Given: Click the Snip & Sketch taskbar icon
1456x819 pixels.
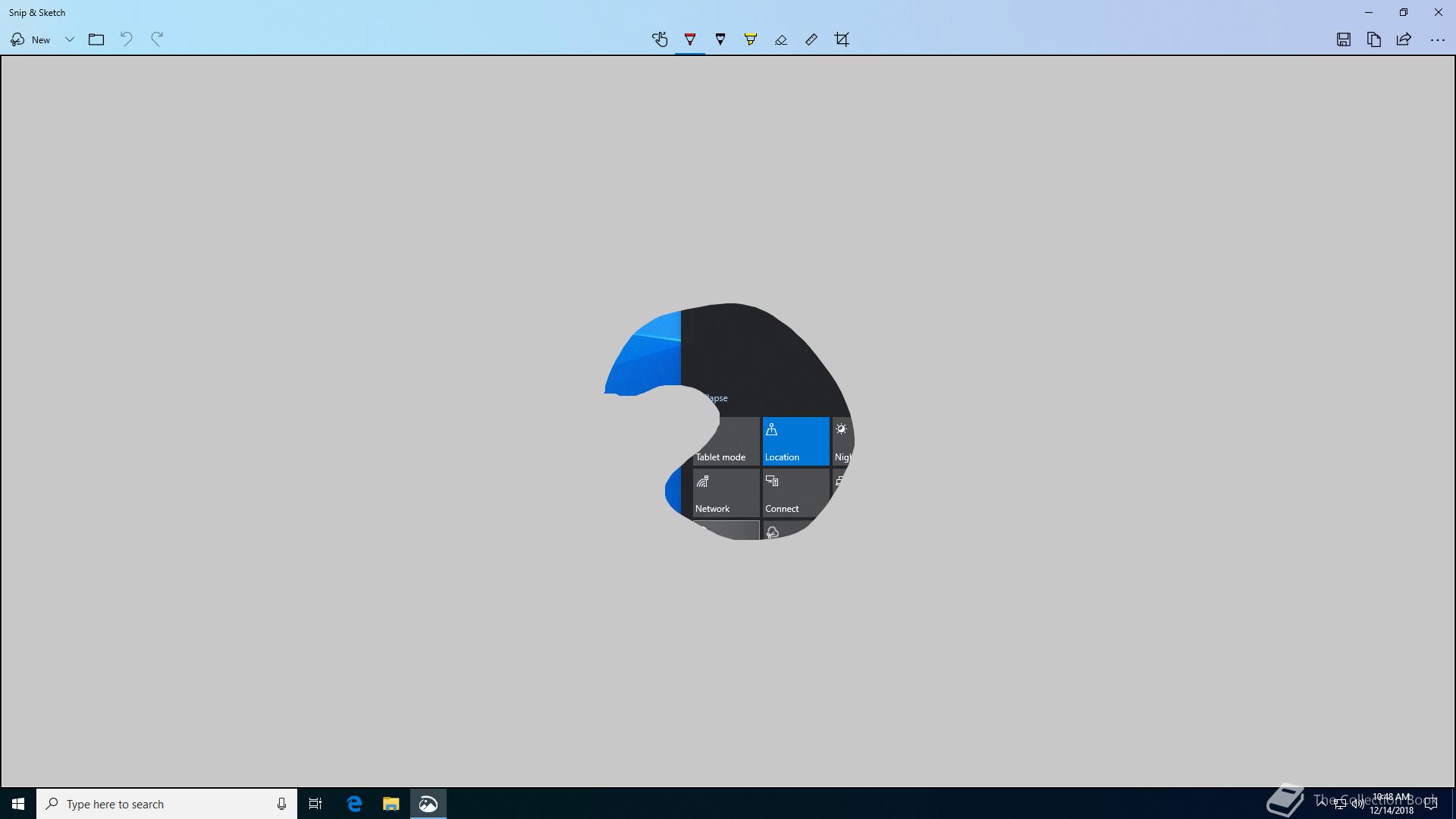Looking at the screenshot, I should (x=428, y=804).
